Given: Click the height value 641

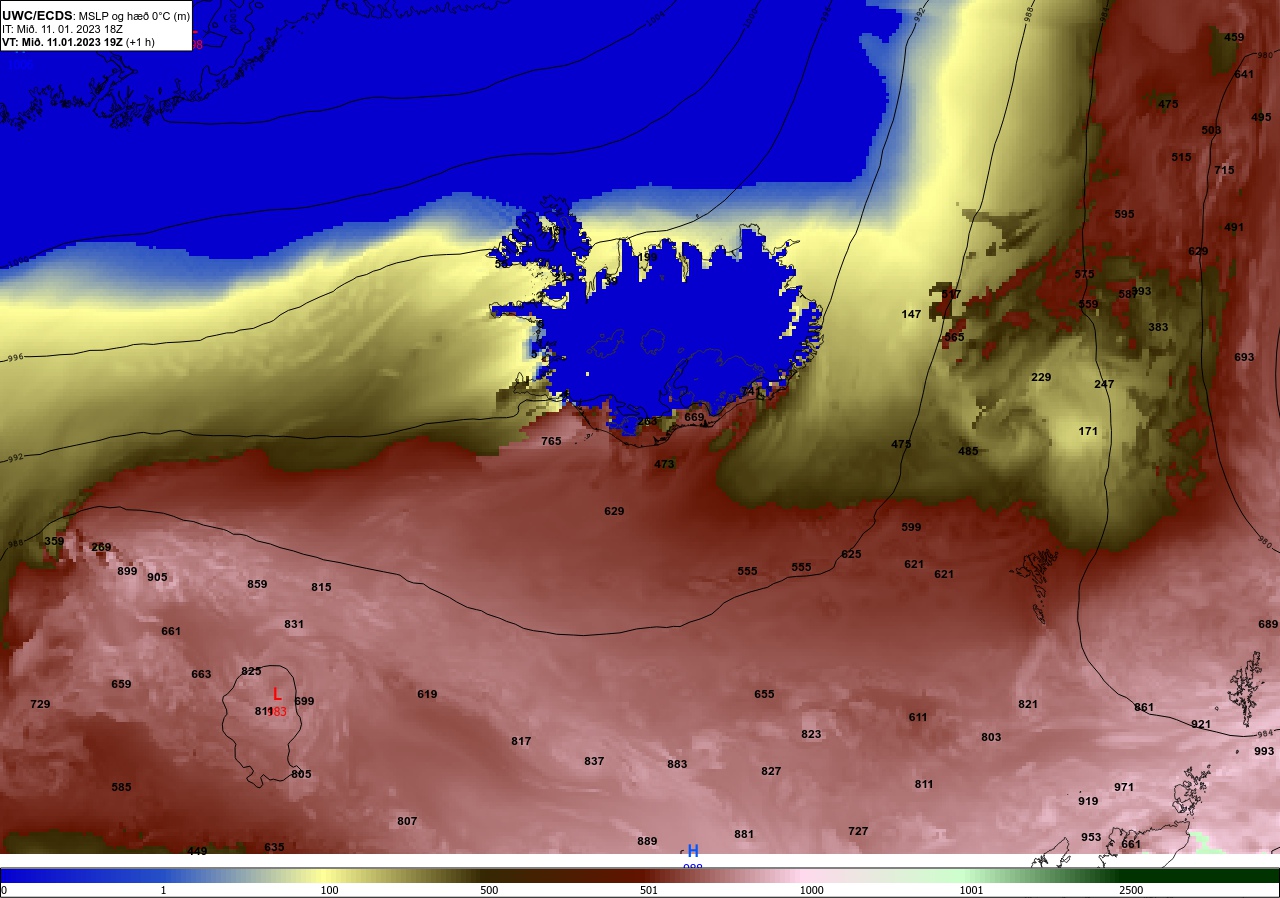Looking at the screenshot, I should pyautogui.click(x=1244, y=74).
